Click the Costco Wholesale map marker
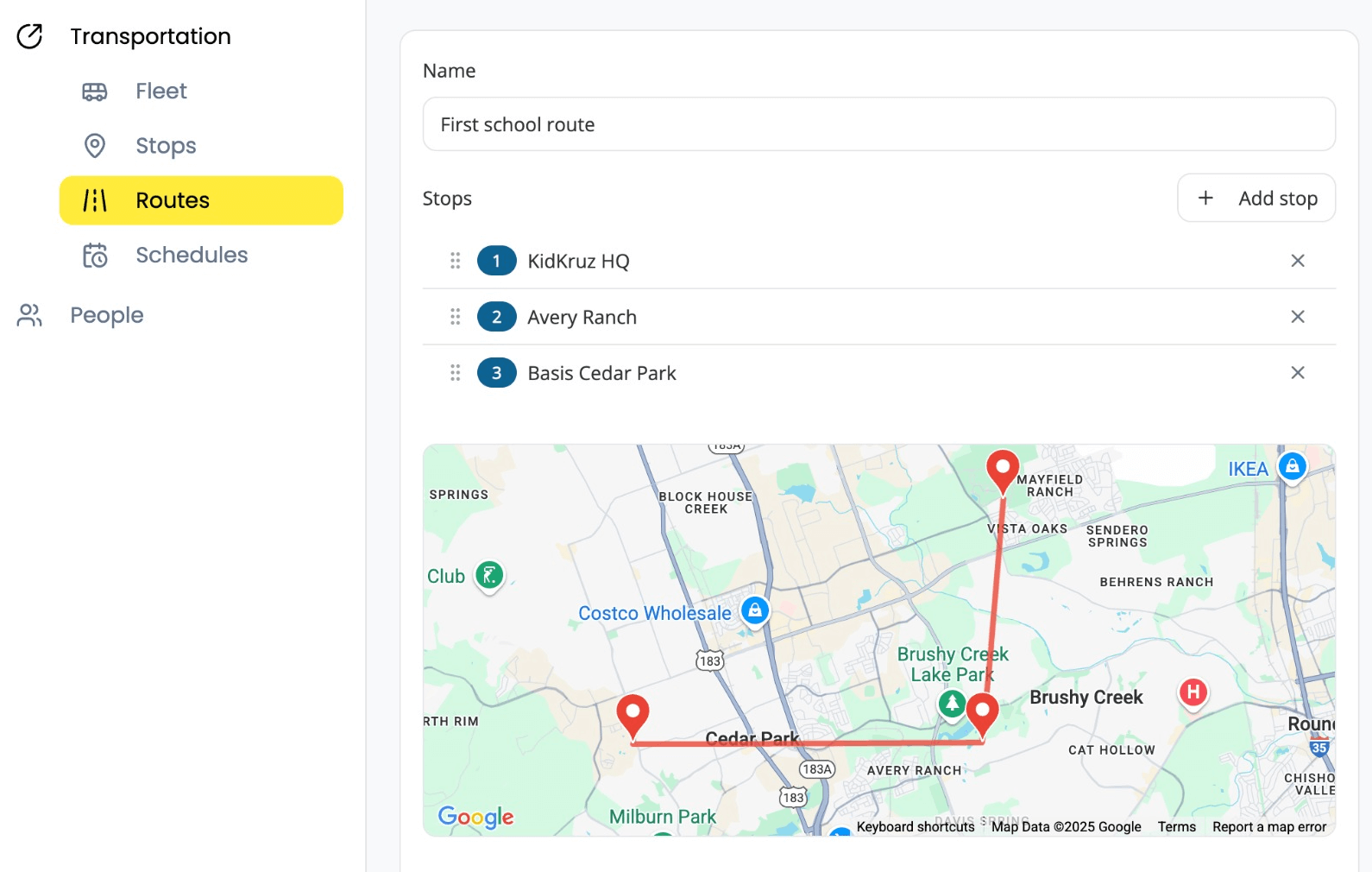The height and width of the screenshot is (872, 1372). click(755, 610)
